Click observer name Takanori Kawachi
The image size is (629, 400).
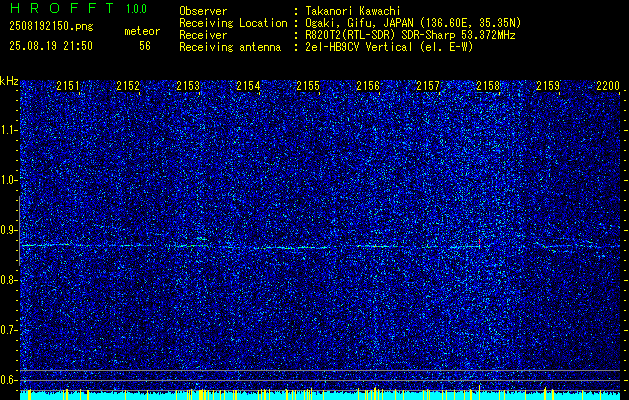click(353, 11)
